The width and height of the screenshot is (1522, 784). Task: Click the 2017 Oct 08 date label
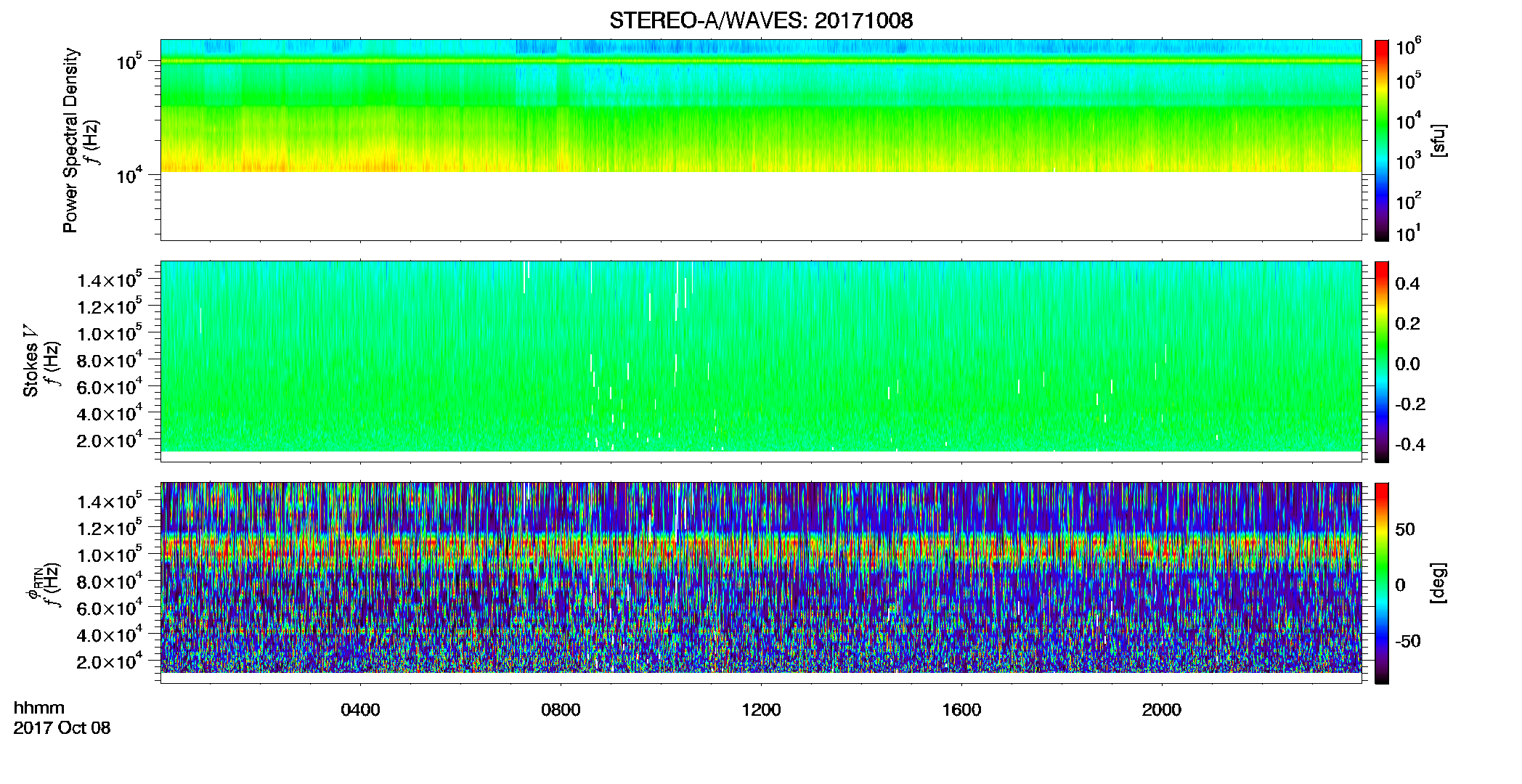point(62,728)
